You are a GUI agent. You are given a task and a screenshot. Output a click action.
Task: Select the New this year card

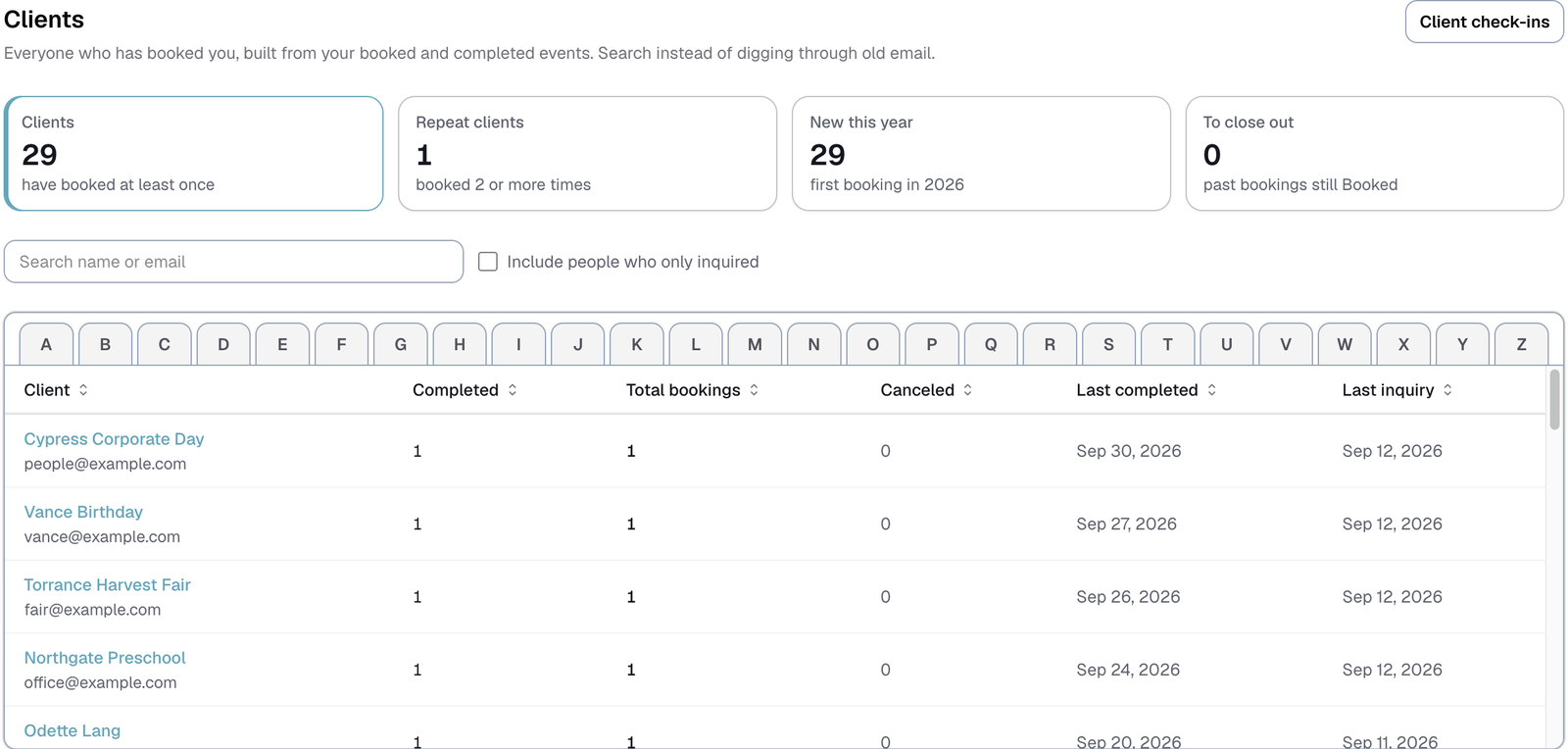click(981, 153)
